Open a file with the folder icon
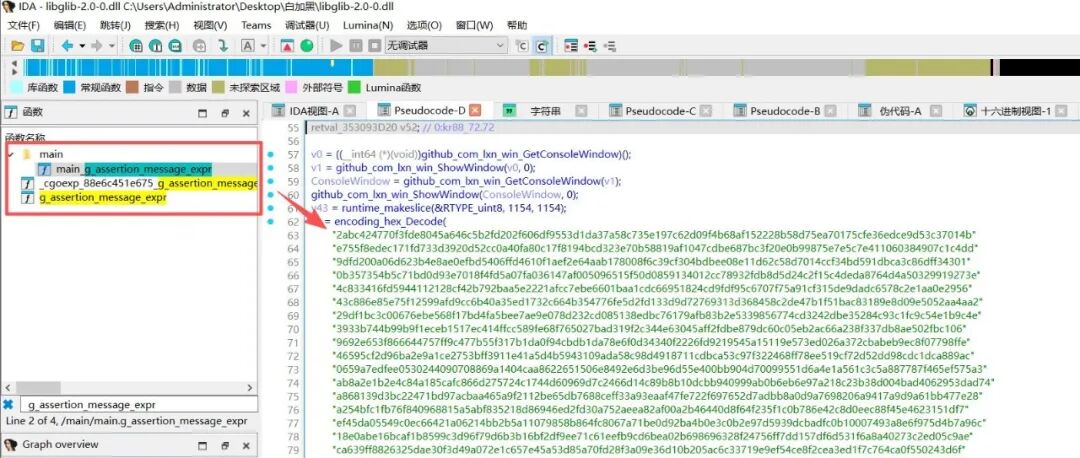The image size is (1080, 458). point(17,46)
